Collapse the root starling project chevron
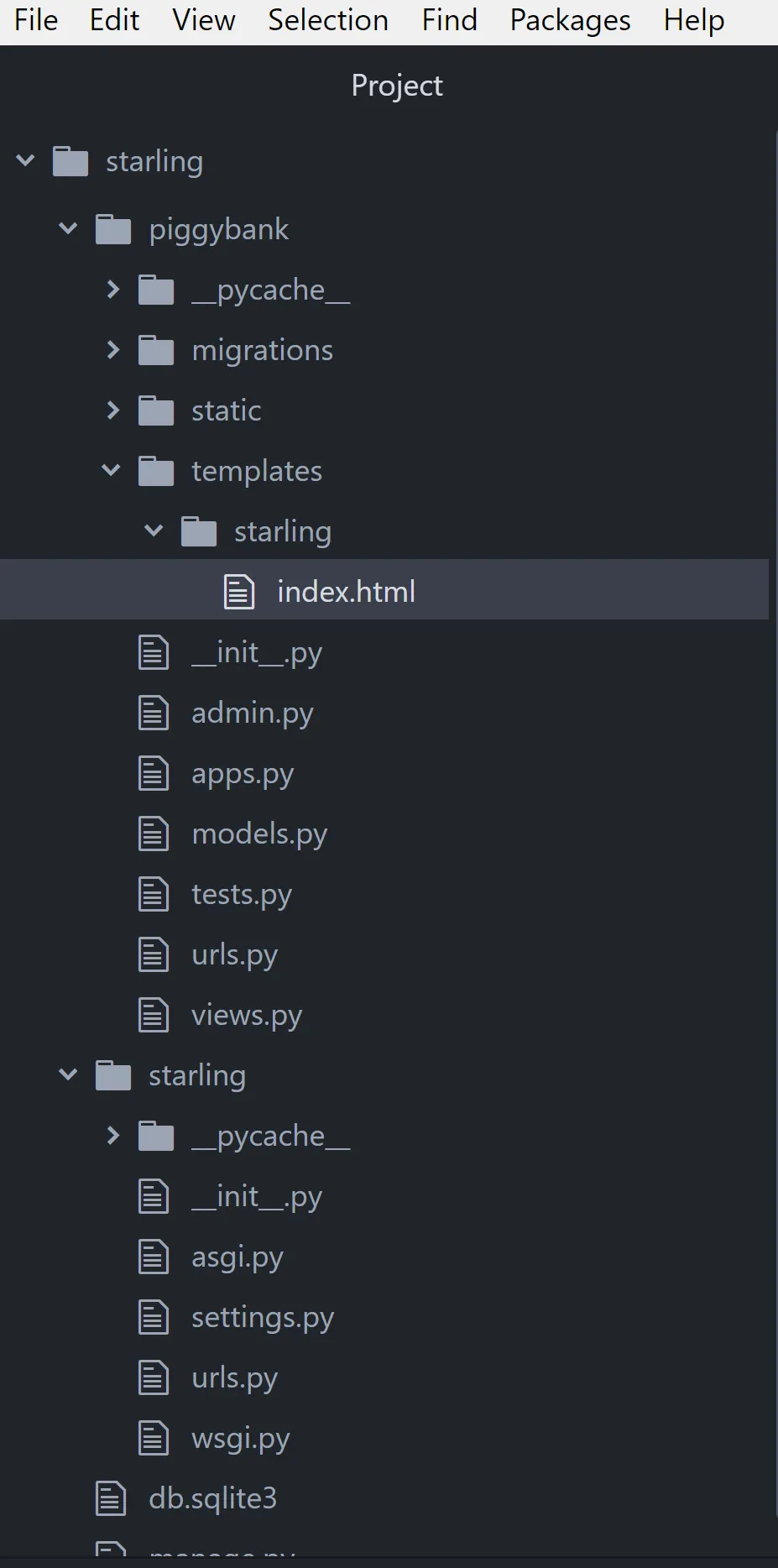Viewport: 778px width, 1568px height. pyautogui.click(x=26, y=160)
